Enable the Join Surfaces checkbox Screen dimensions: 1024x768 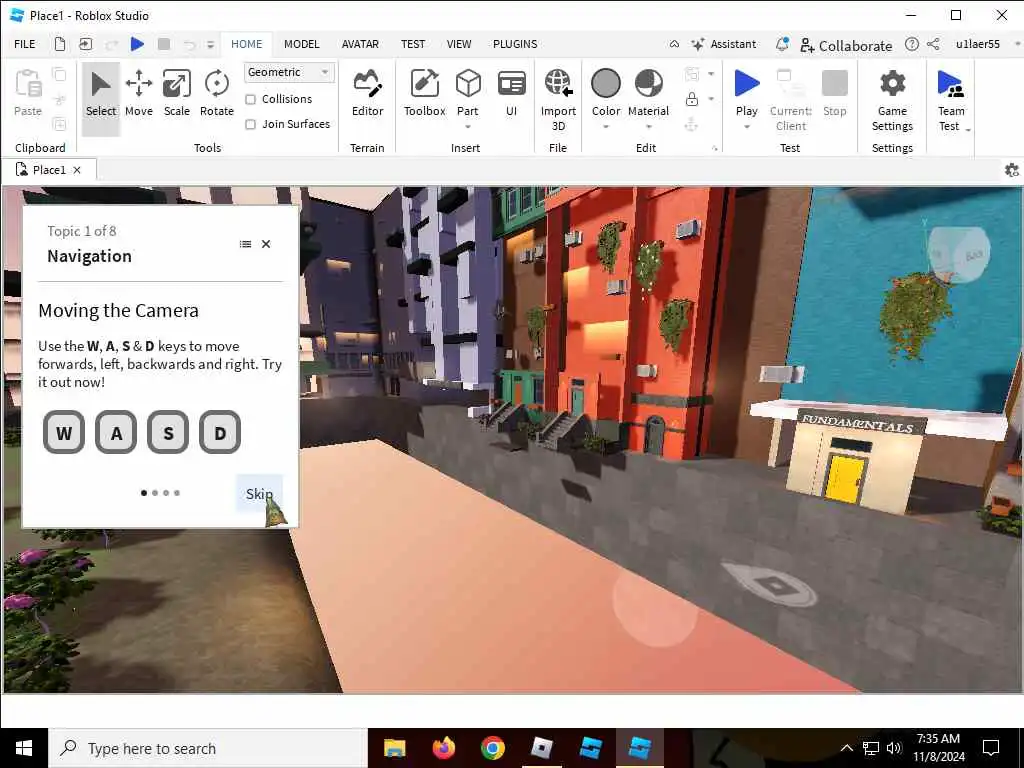(250, 124)
